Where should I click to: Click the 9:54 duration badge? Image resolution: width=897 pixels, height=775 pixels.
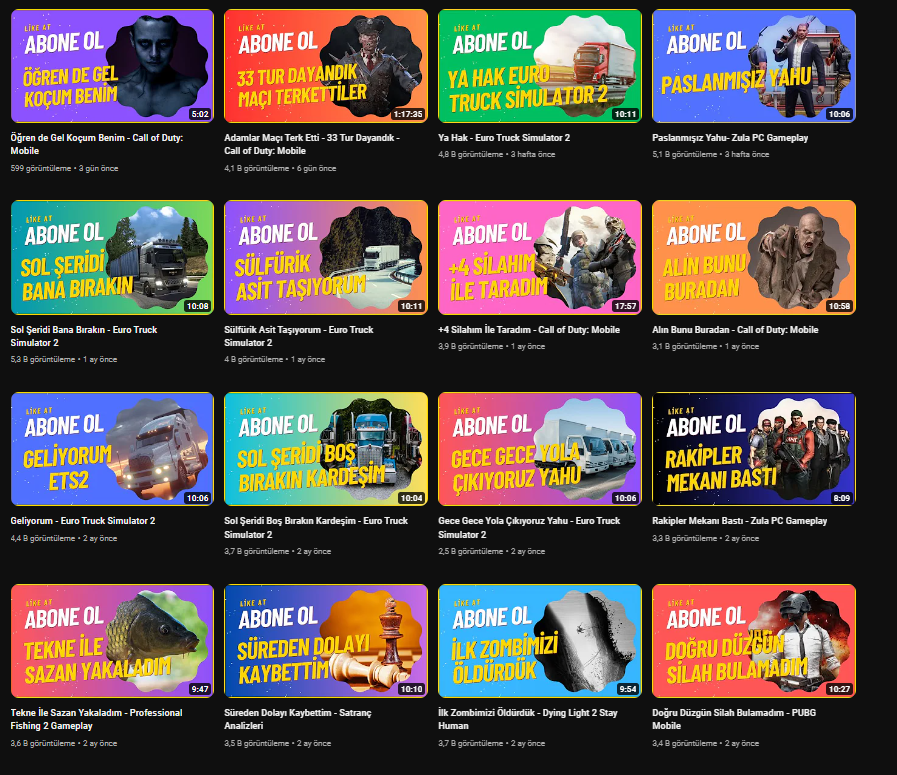click(628, 689)
